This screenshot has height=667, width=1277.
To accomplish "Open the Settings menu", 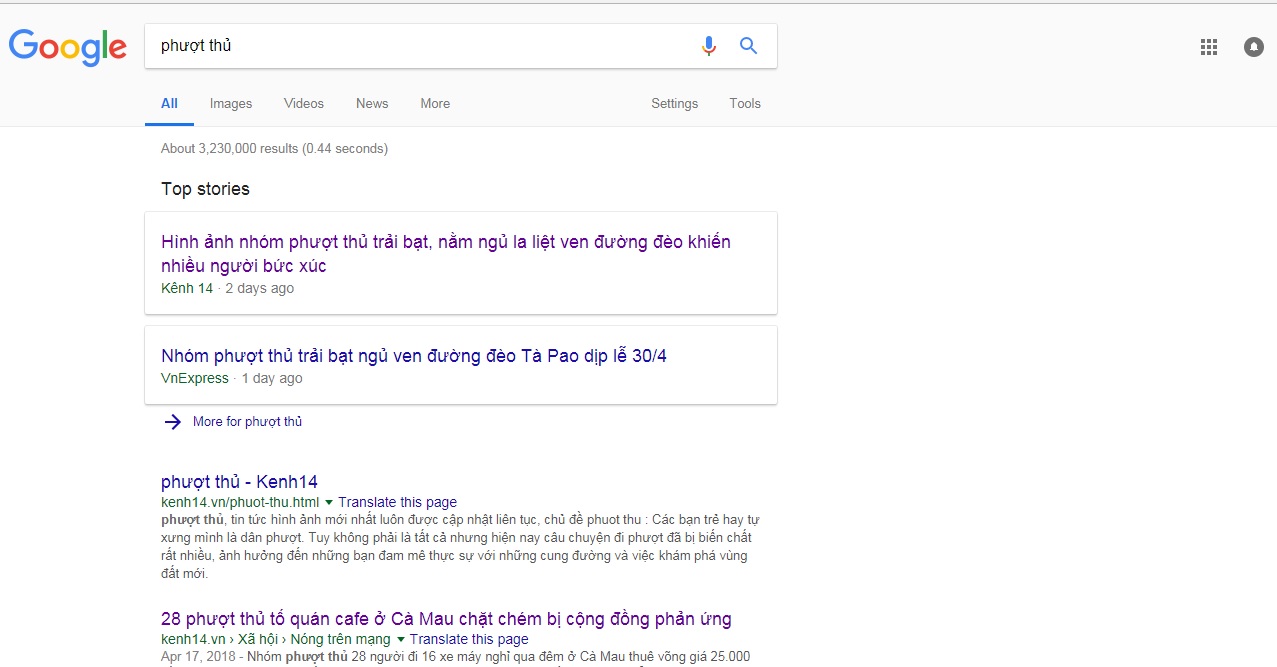I will pos(675,103).
